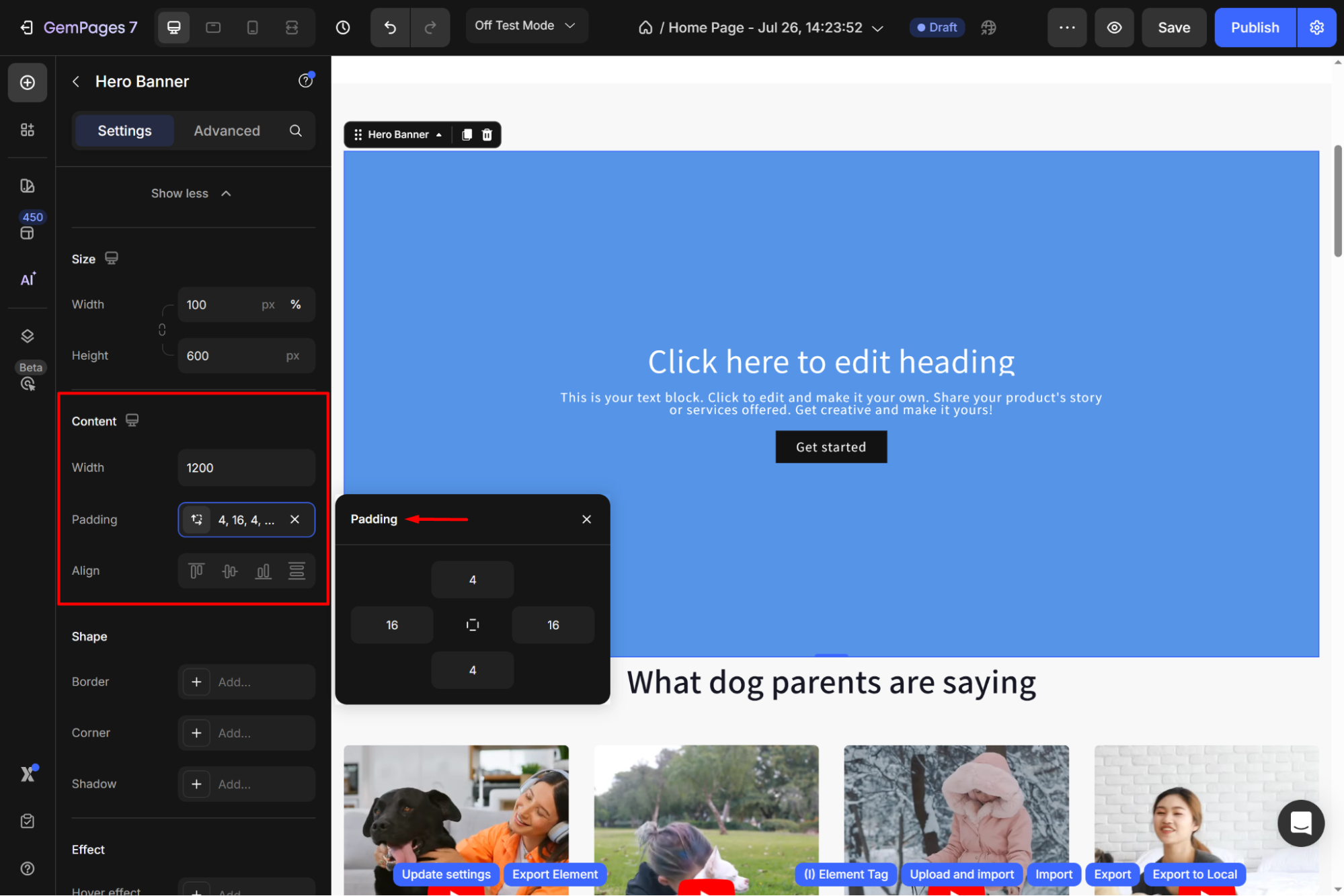The width and height of the screenshot is (1344, 896).
Task: Toggle linked padding sides center icon
Action: tap(472, 625)
